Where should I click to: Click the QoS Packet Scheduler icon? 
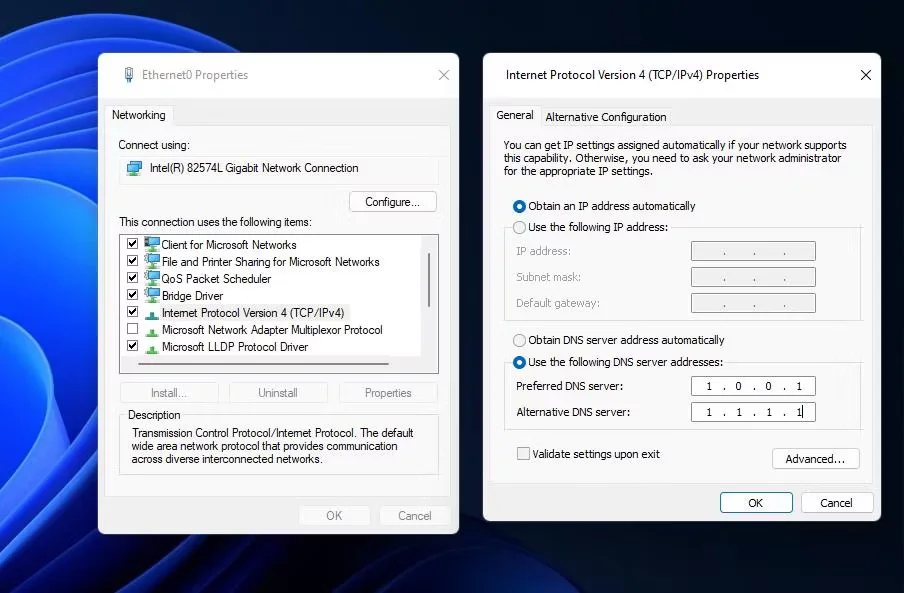tap(151, 277)
